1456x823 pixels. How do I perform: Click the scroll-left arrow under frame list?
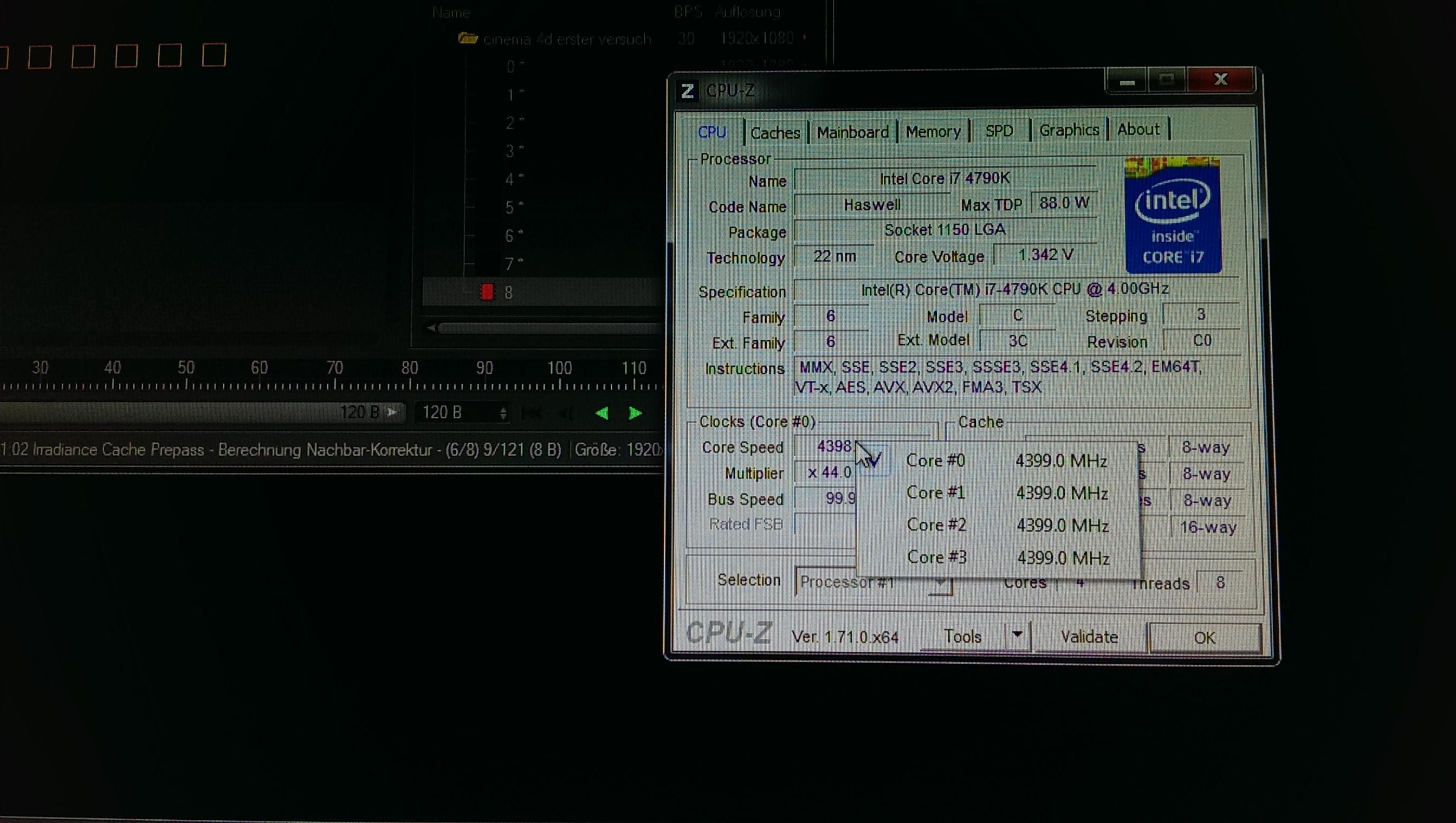pyautogui.click(x=431, y=328)
